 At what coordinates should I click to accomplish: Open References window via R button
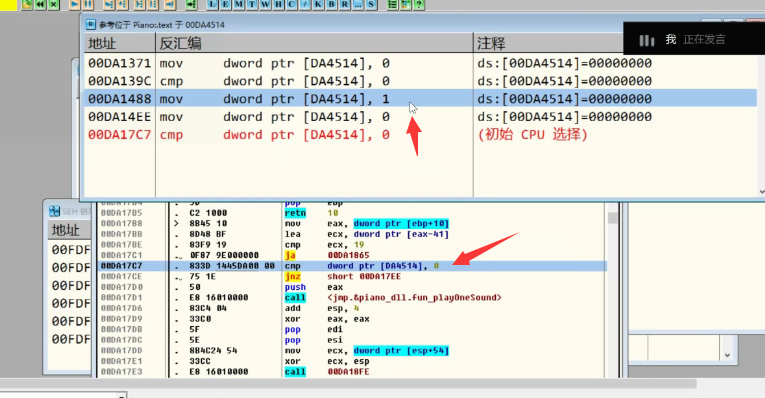pyautogui.click(x=344, y=4)
